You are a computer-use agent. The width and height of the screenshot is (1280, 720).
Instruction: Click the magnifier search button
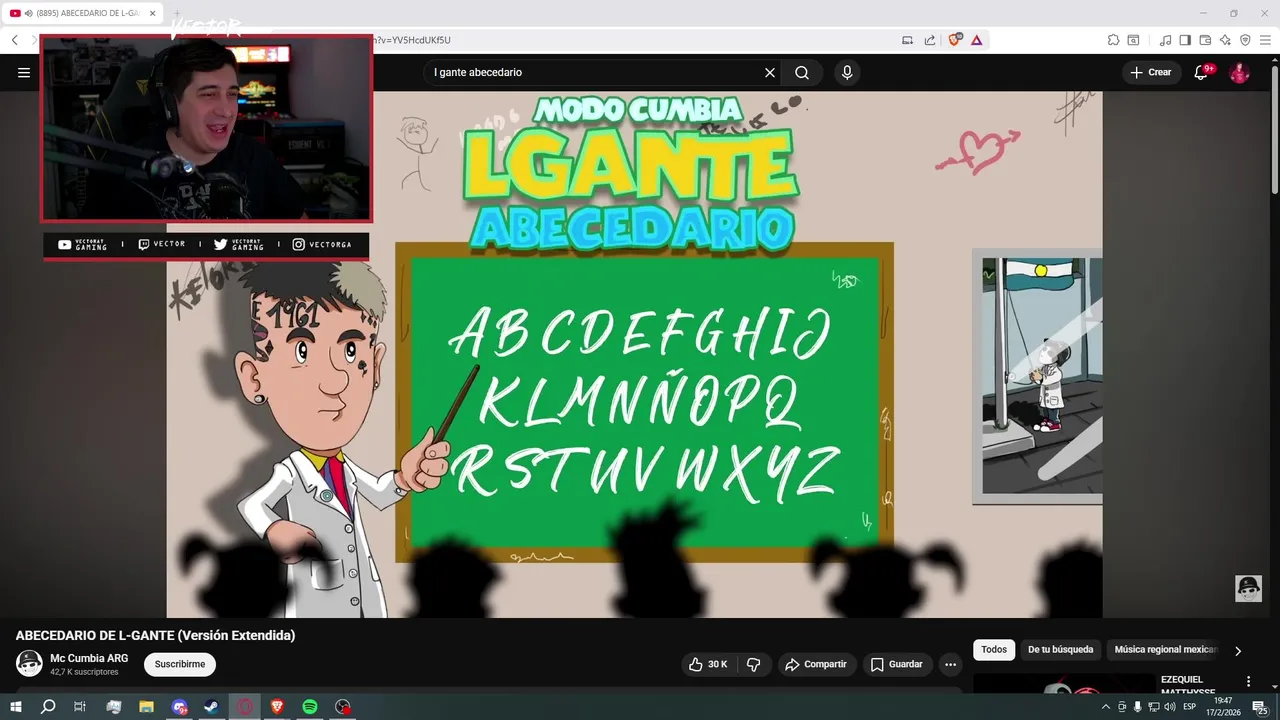pos(802,72)
